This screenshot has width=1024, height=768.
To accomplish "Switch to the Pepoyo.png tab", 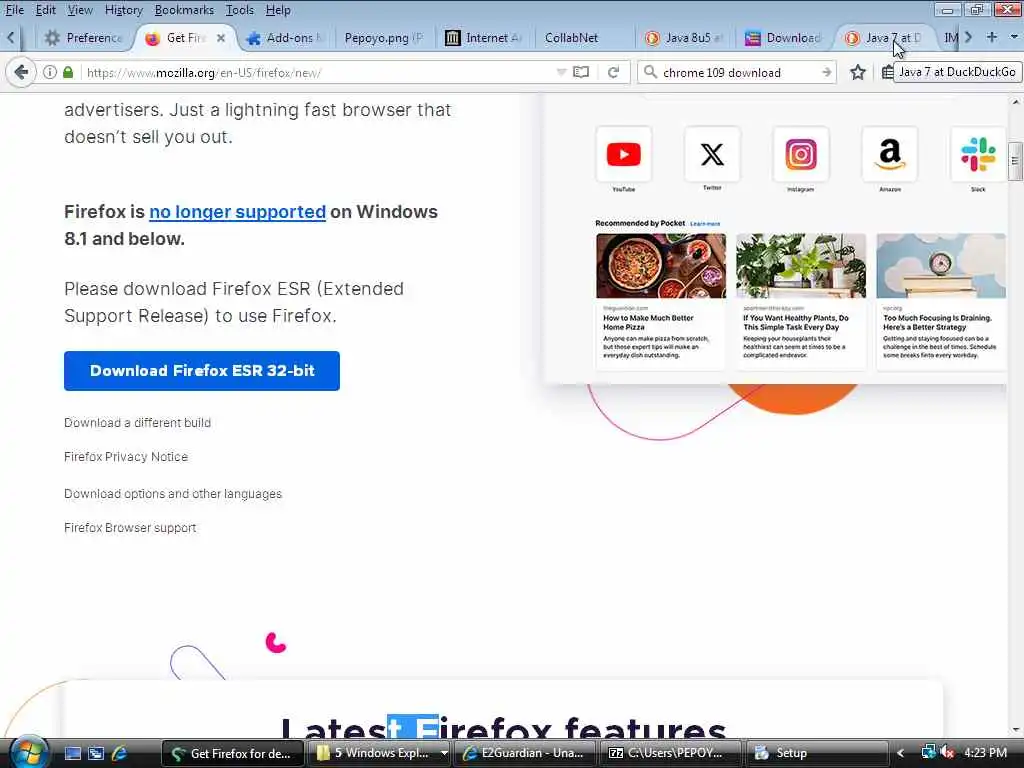I will coord(383,38).
